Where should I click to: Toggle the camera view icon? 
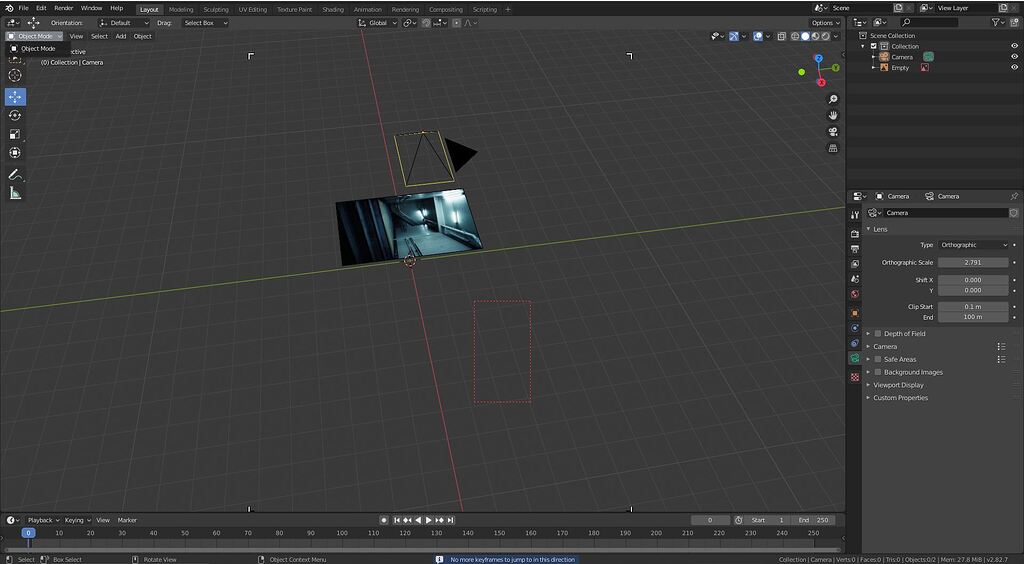pos(833,132)
